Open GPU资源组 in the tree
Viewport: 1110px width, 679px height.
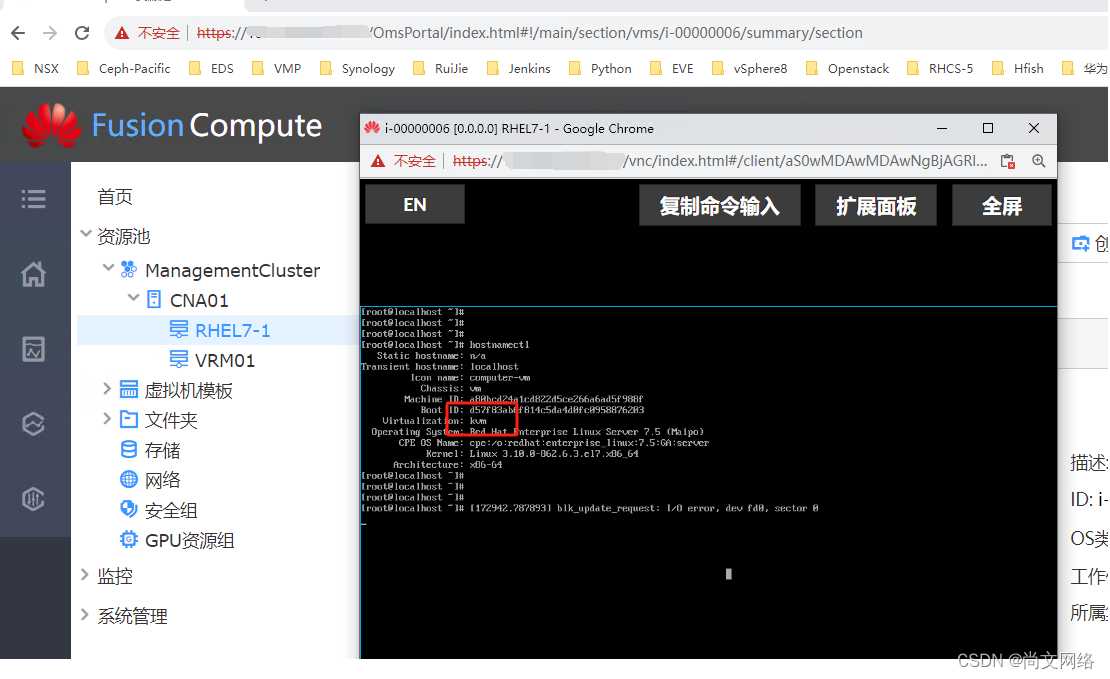[189, 540]
